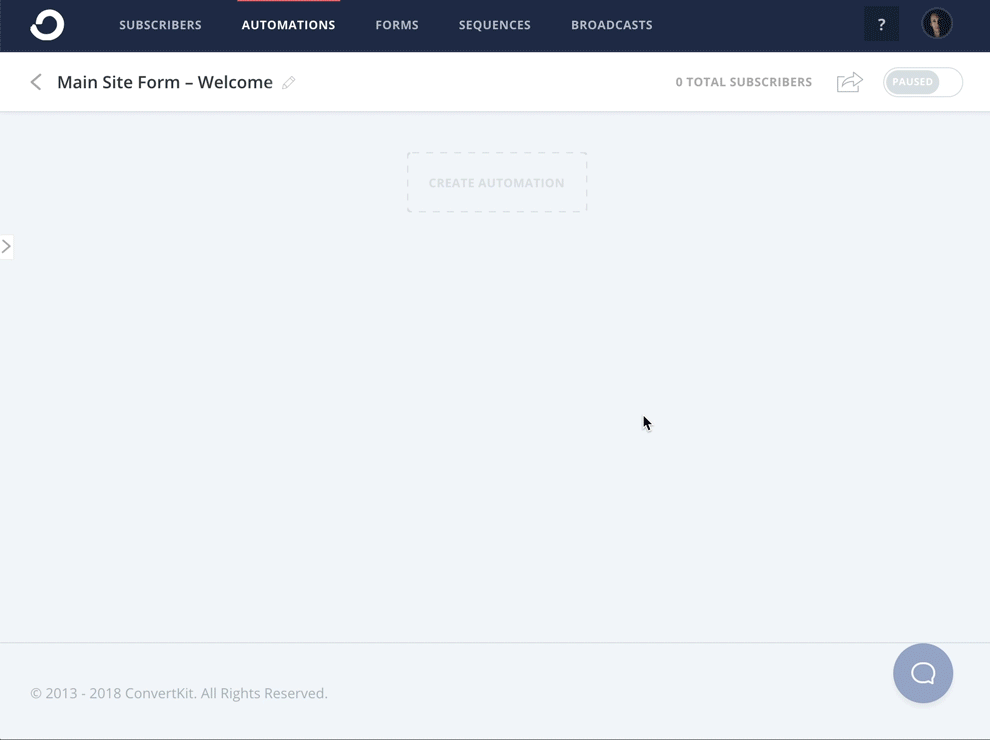Viewport: 990px width, 740px height.
Task: Expand the left sidebar panel
Action: point(6,246)
